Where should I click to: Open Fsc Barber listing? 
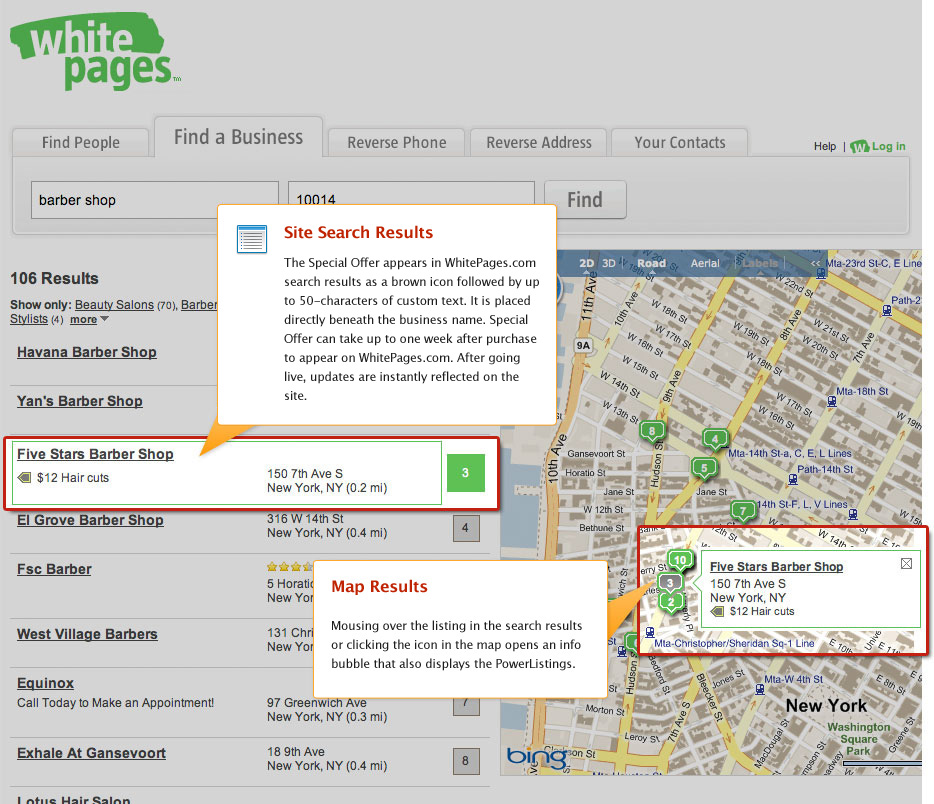coord(54,569)
